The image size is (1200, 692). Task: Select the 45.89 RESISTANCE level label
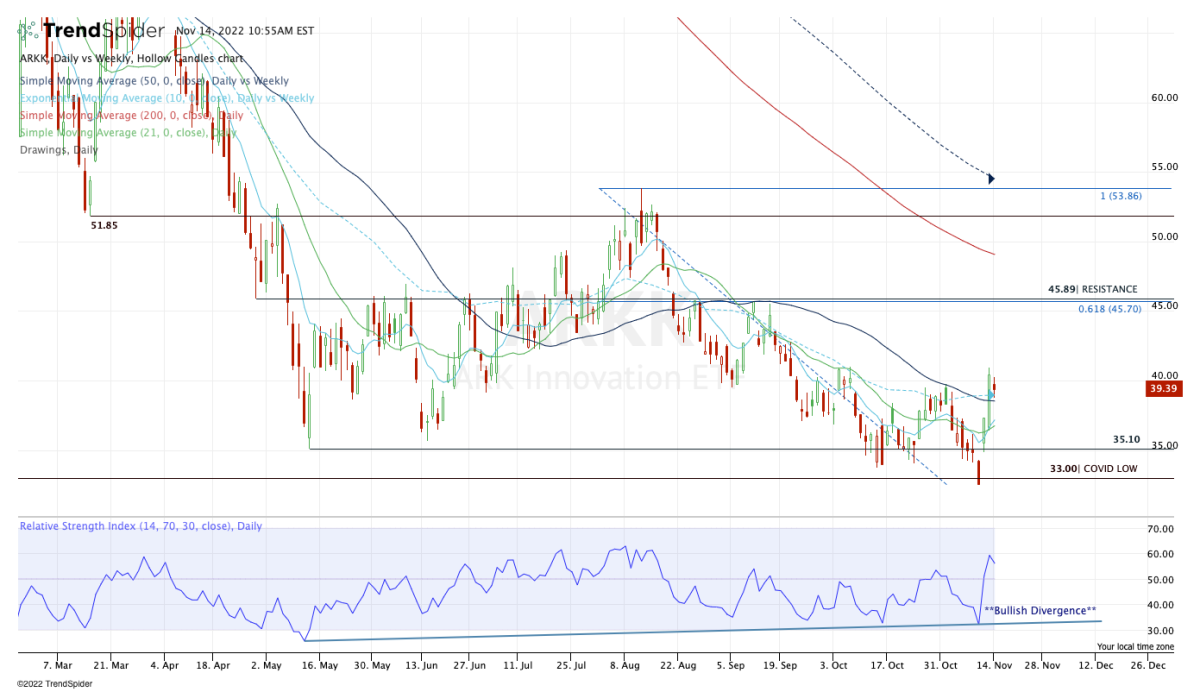1092,289
